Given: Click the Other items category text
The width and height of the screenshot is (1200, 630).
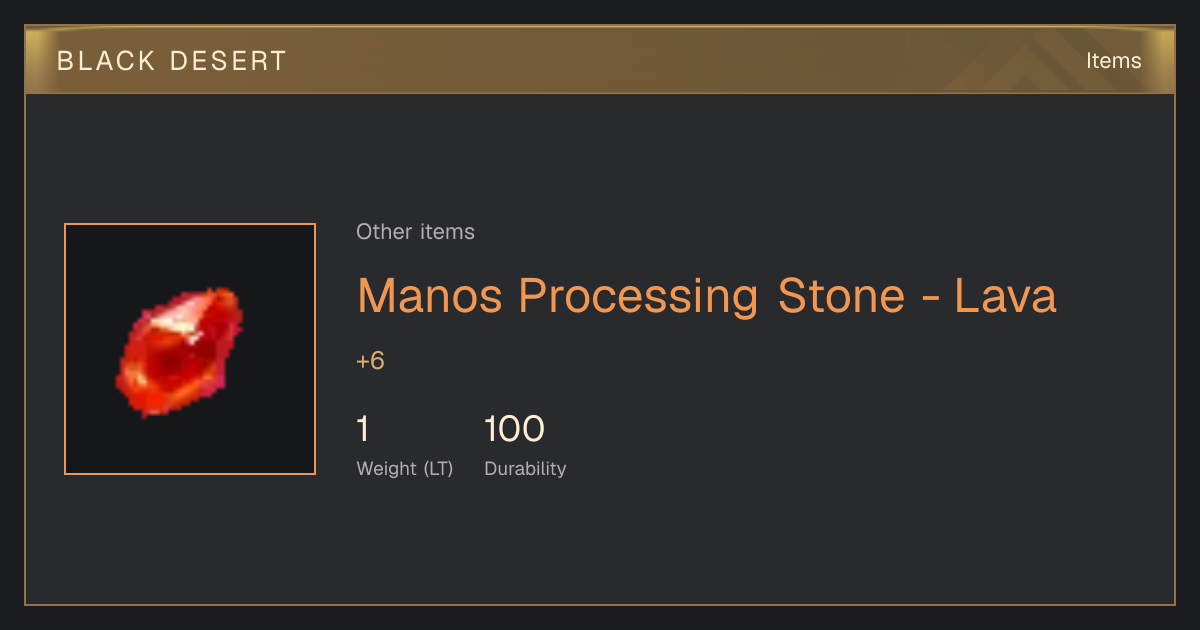Looking at the screenshot, I should [415, 232].
